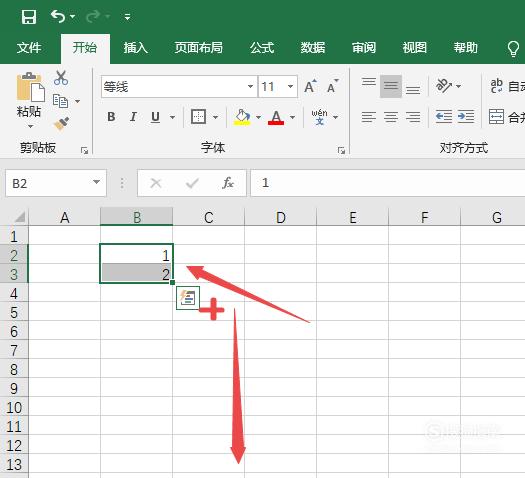Switch to the 视图 ribbon tab
Viewport: 525px width, 478px height.
[415, 48]
